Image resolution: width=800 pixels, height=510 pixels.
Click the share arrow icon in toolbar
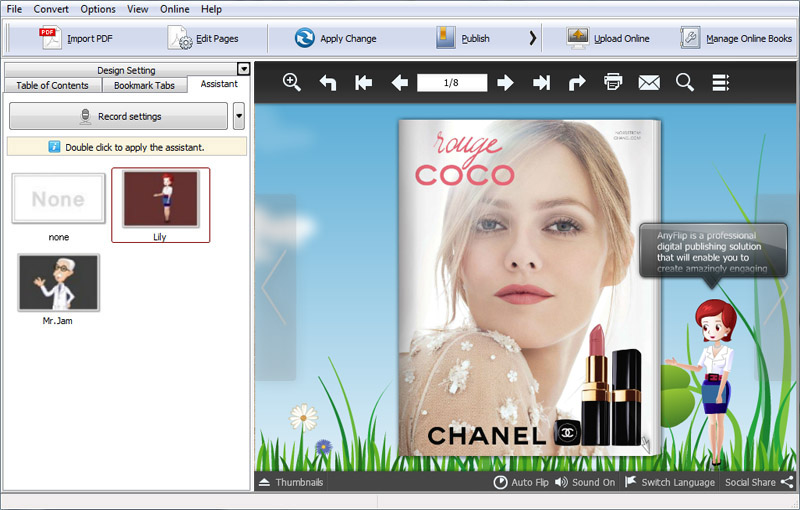point(577,83)
